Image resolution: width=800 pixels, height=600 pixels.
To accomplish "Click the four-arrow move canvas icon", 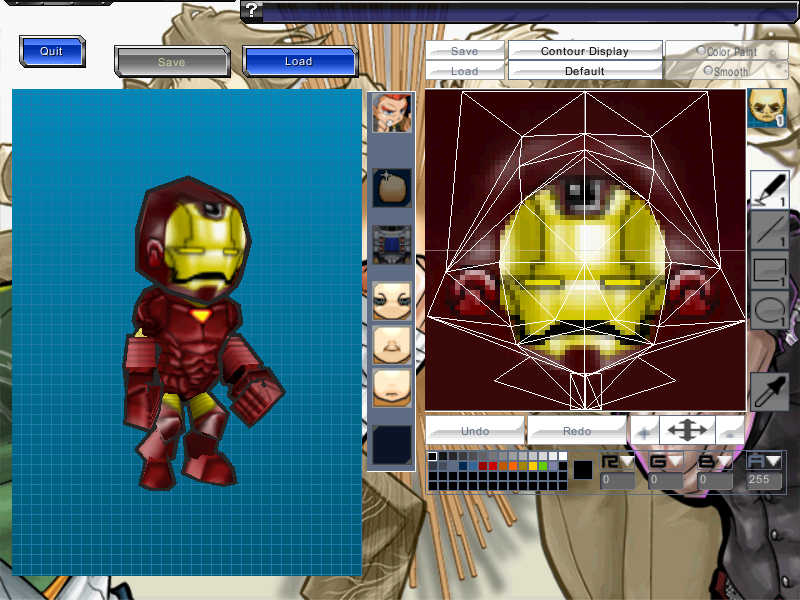I will coord(686,430).
